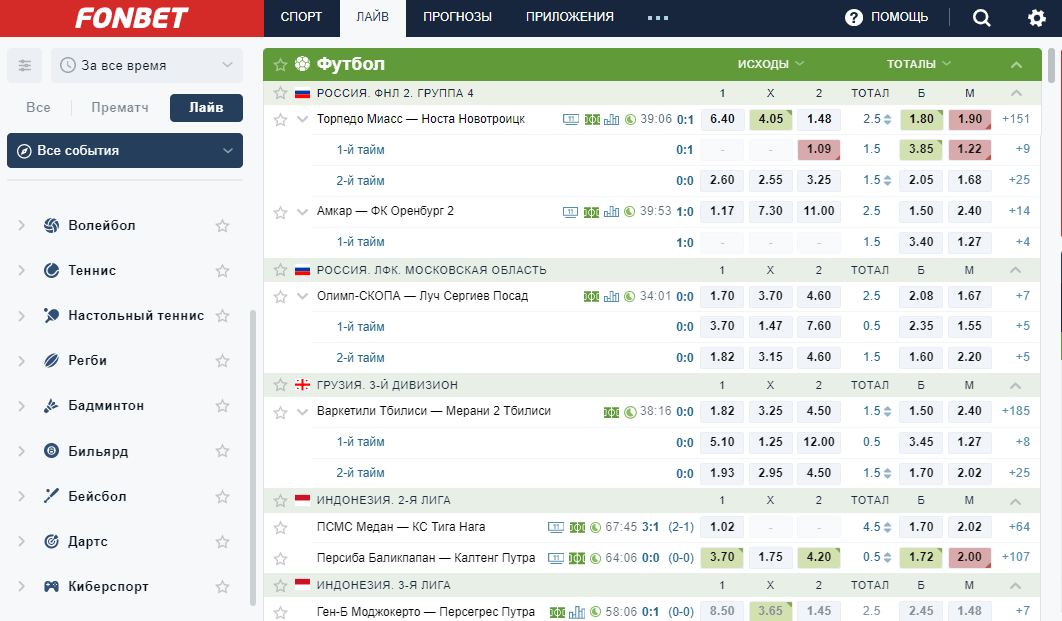Viewport: 1062px width, 621px height.
Task: Open video broadcast icon for Амкар match
Action: [x=571, y=211]
